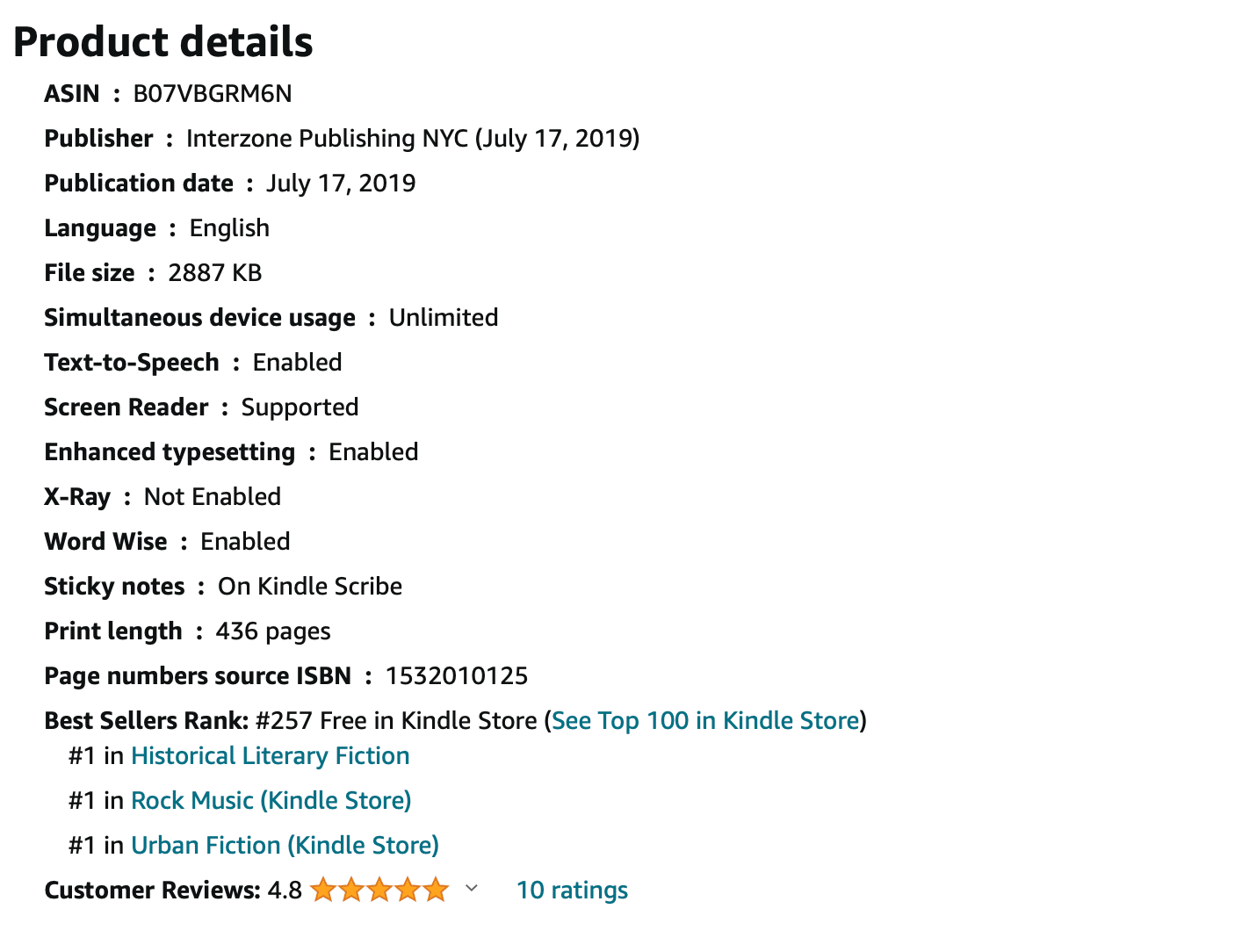The image size is (1235, 952).
Task: Click the Interzone Publishing NYC publisher text
Action: [327, 138]
